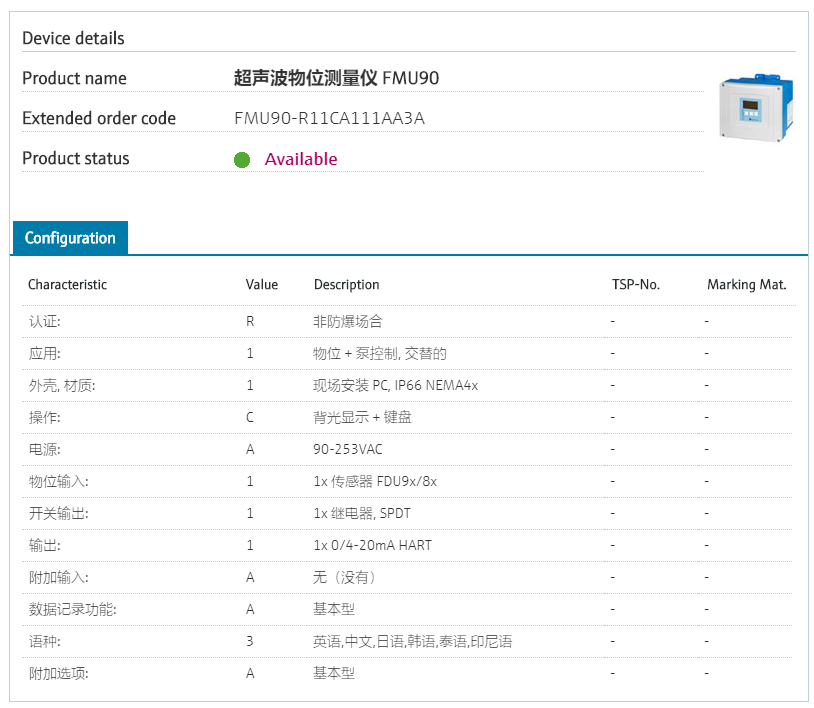Click the Description column header
Screen dimensions: 814x708
(x=346, y=284)
